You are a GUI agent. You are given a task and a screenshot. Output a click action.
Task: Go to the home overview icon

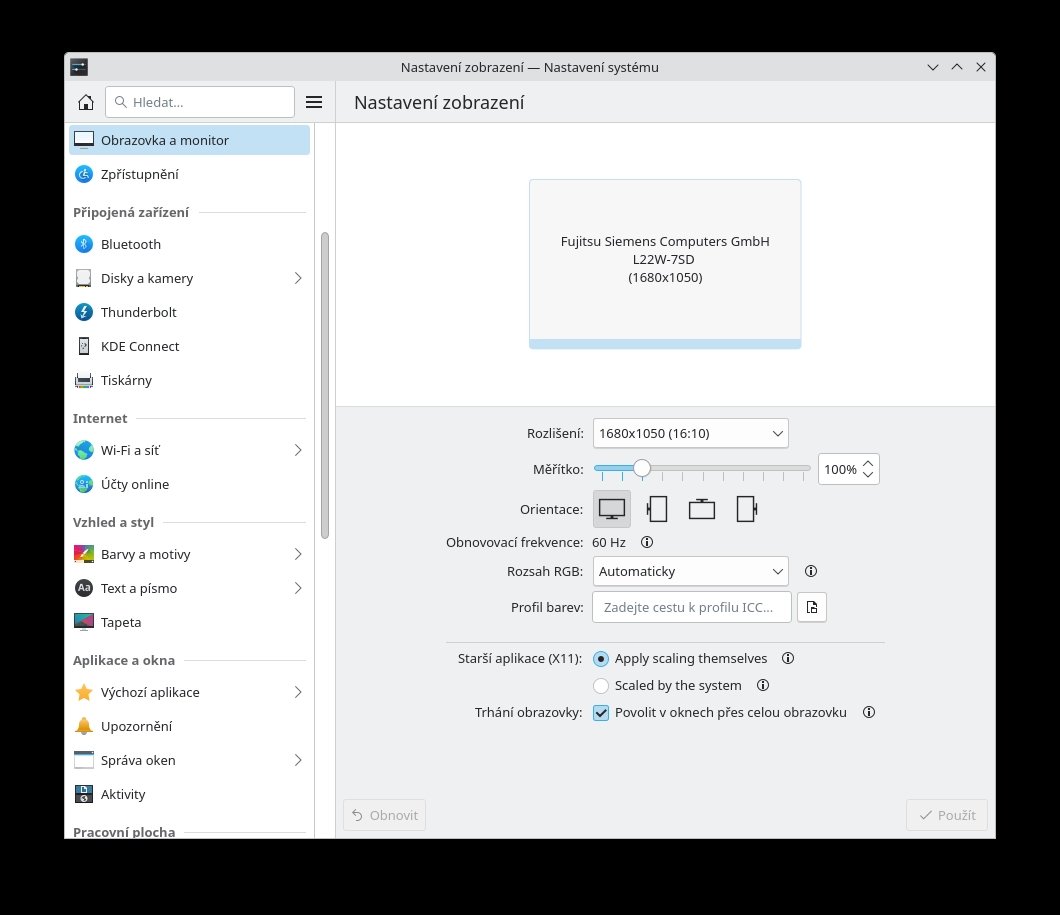(x=86, y=102)
